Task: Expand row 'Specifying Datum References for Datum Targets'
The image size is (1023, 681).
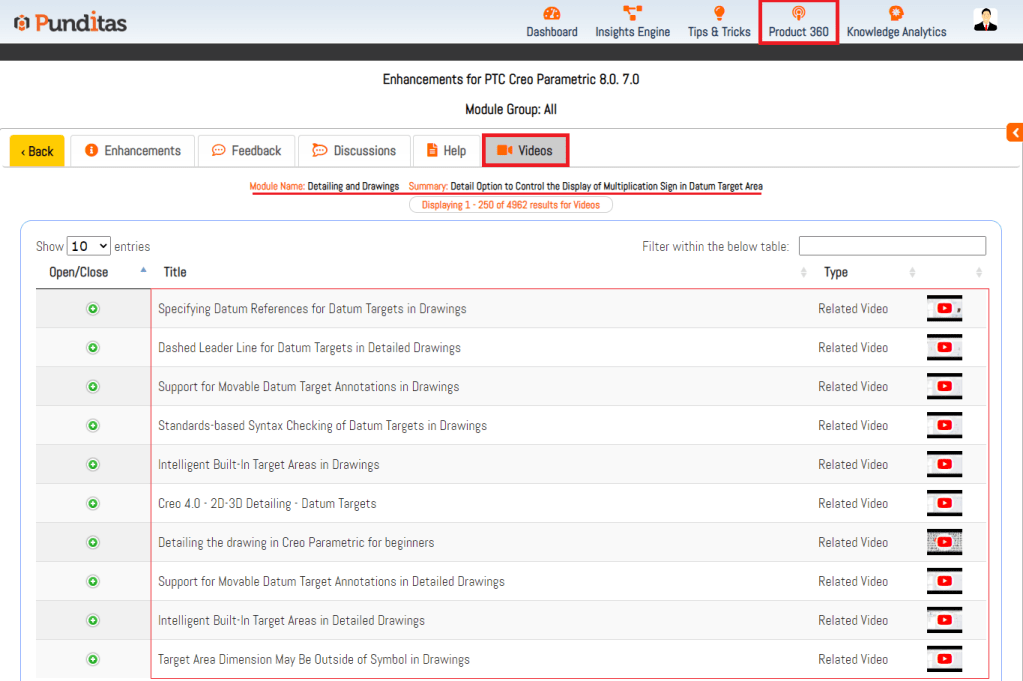Action: click(x=93, y=309)
